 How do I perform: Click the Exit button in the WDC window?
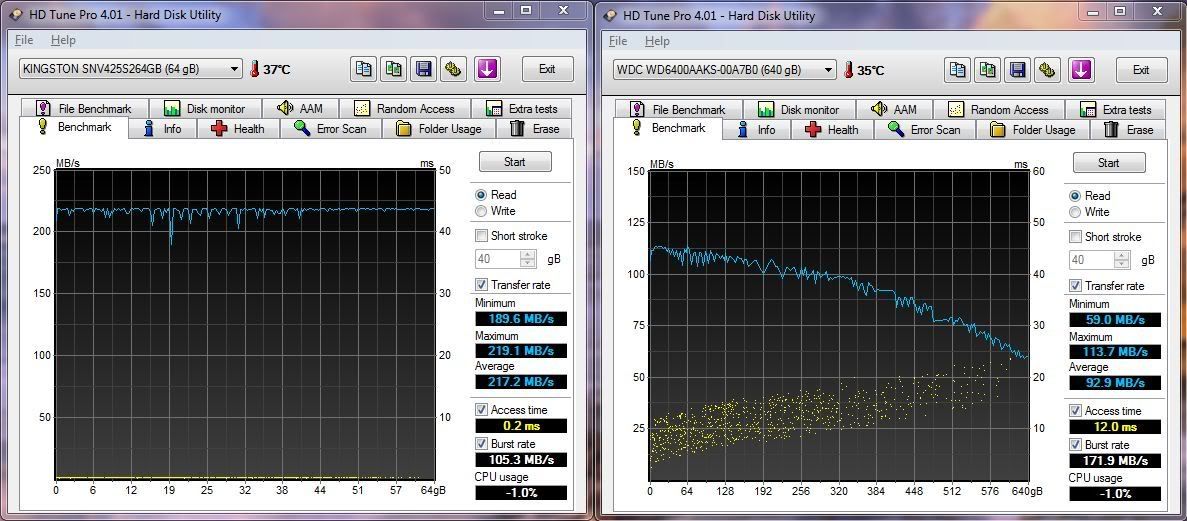pyautogui.click(x=1140, y=70)
